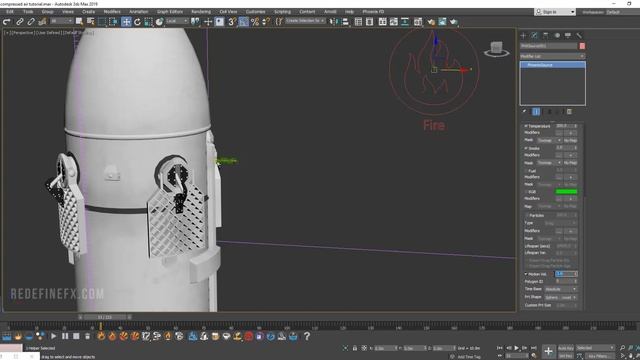This screenshot has height=360, width=640.
Task: Toggle the Motion Vel. checkbox
Action: [x=526, y=274]
